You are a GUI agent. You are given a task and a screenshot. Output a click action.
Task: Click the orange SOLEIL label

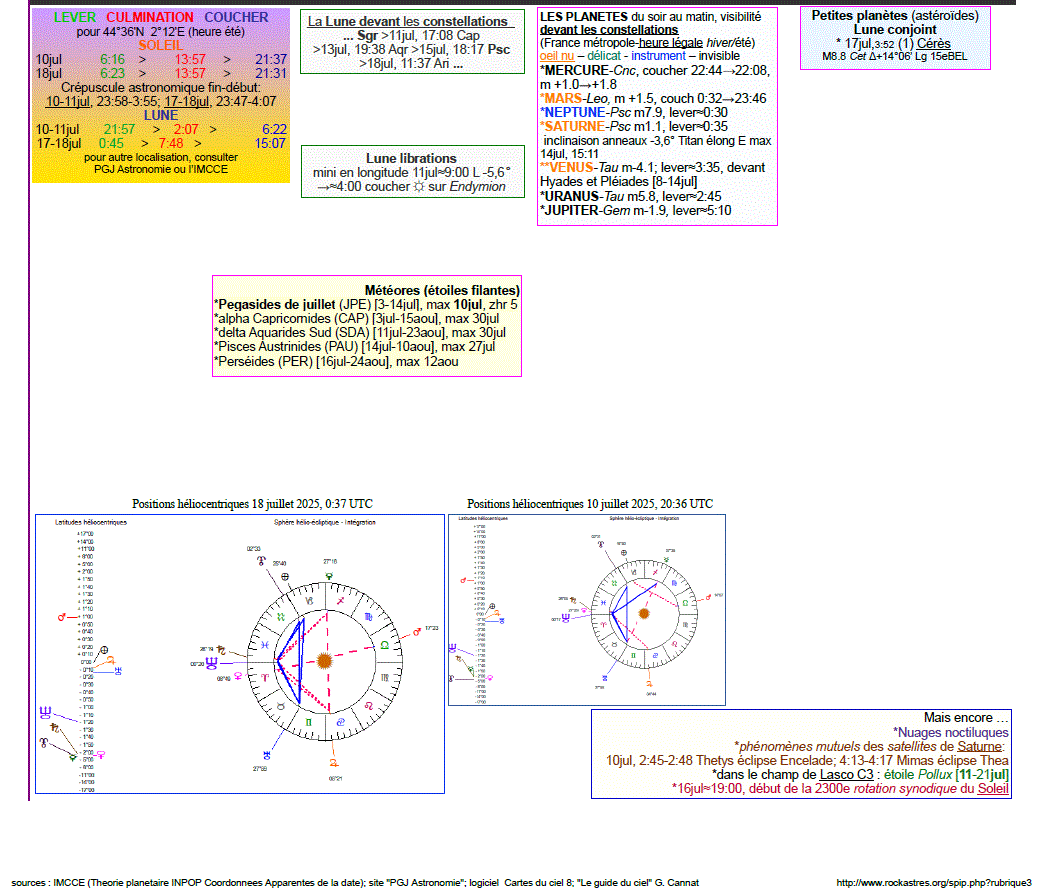[160, 45]
